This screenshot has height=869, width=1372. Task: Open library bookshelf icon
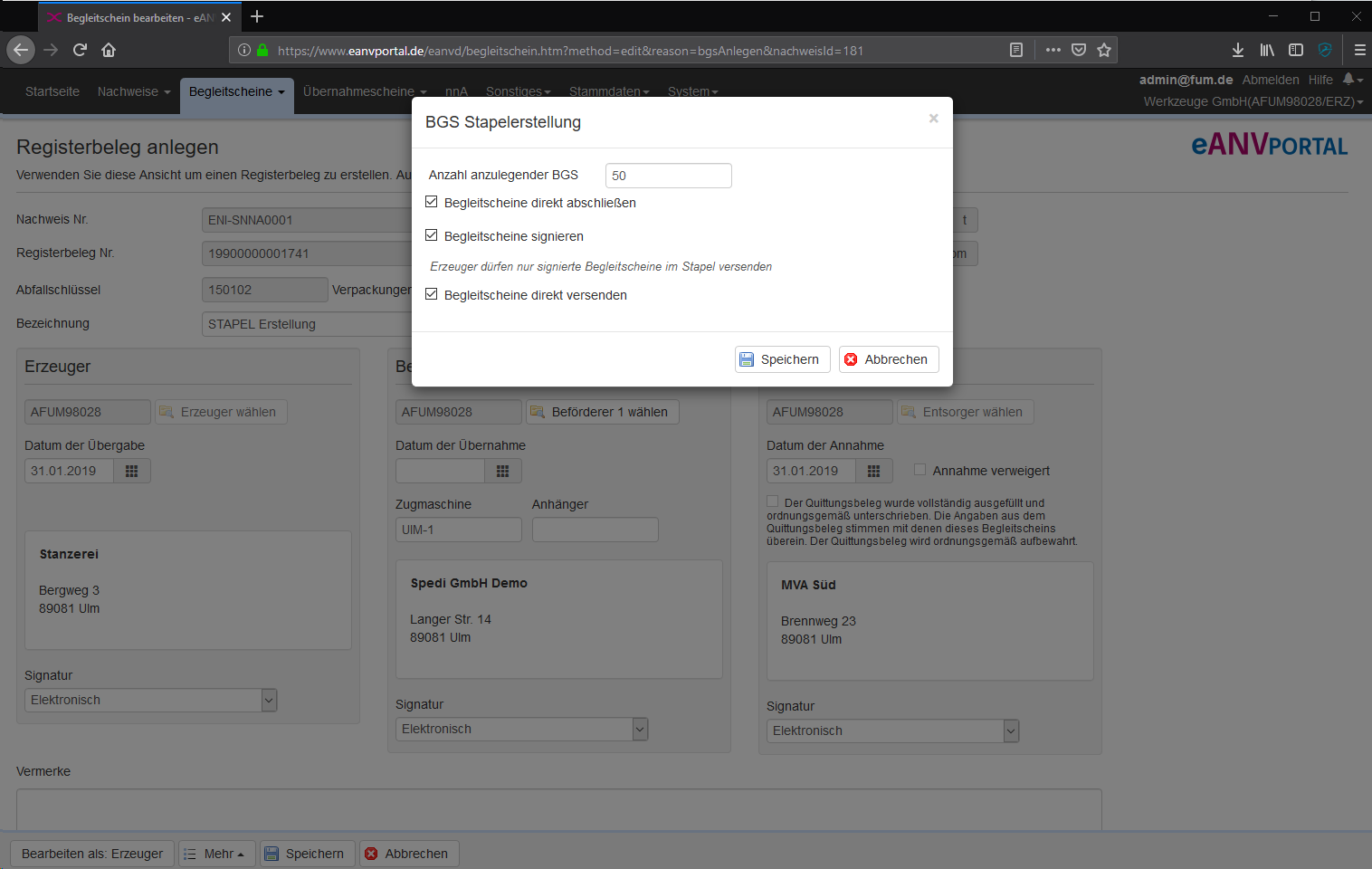coord(1267,50)
